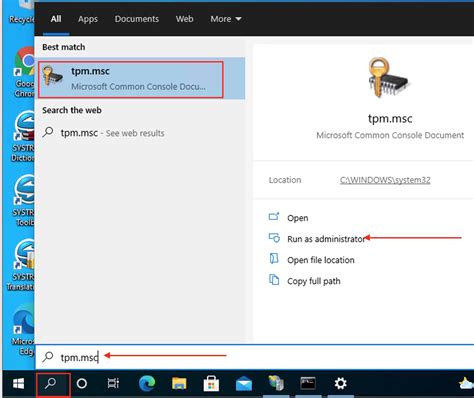Switch to the Web search tab
Screen dimensions: 474x398
click(185, 19)
